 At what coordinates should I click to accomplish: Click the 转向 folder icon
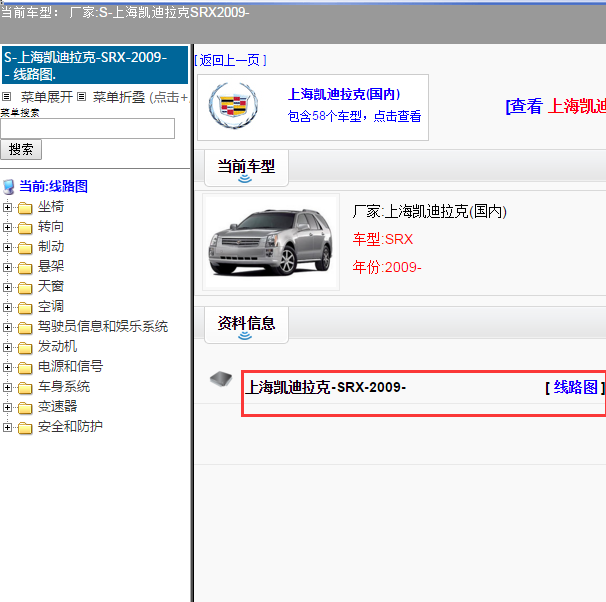tap(25, 228)
